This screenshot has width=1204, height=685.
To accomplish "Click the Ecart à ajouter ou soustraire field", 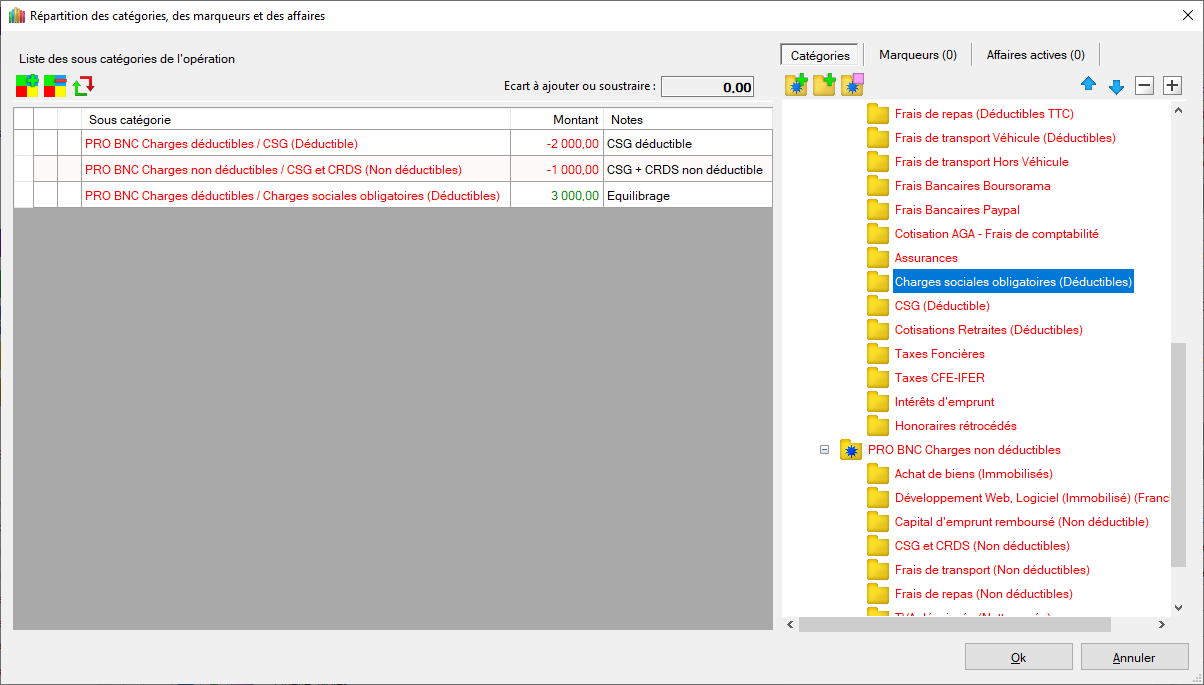I will (x=708, y=87).
